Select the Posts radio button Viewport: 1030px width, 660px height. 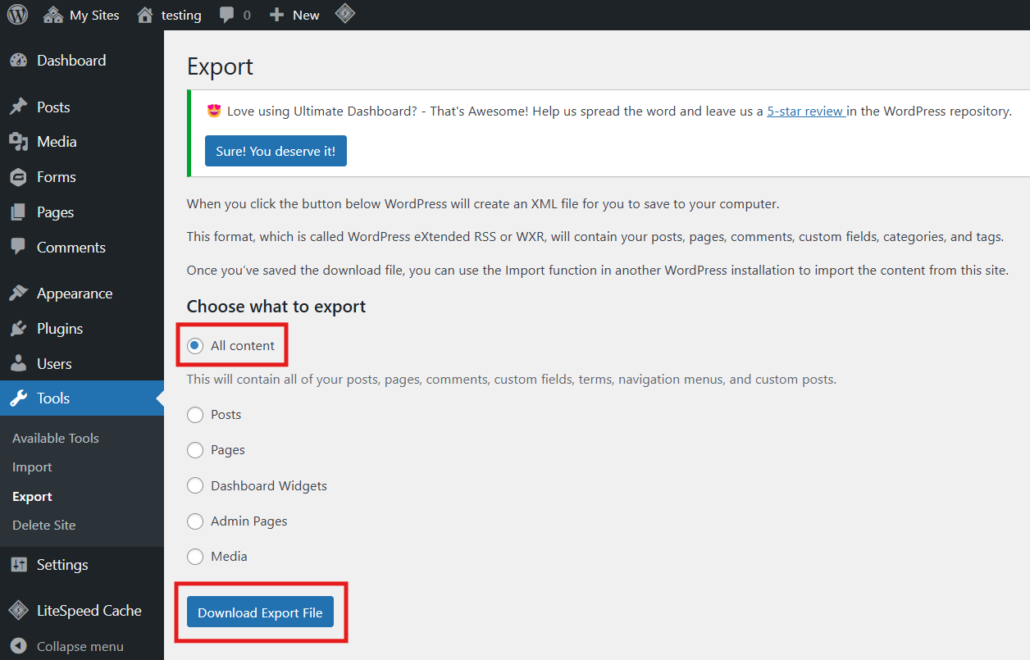[195, 414]
